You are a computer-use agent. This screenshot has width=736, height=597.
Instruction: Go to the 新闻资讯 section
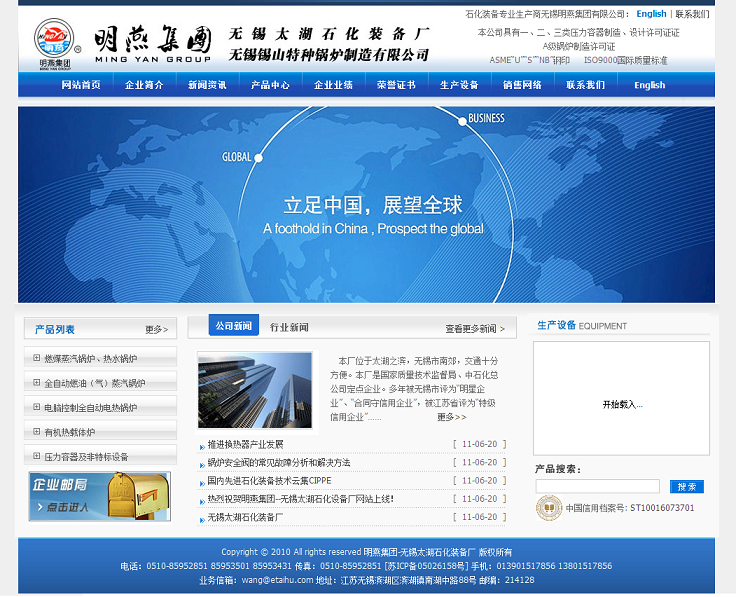coord(207,85)
